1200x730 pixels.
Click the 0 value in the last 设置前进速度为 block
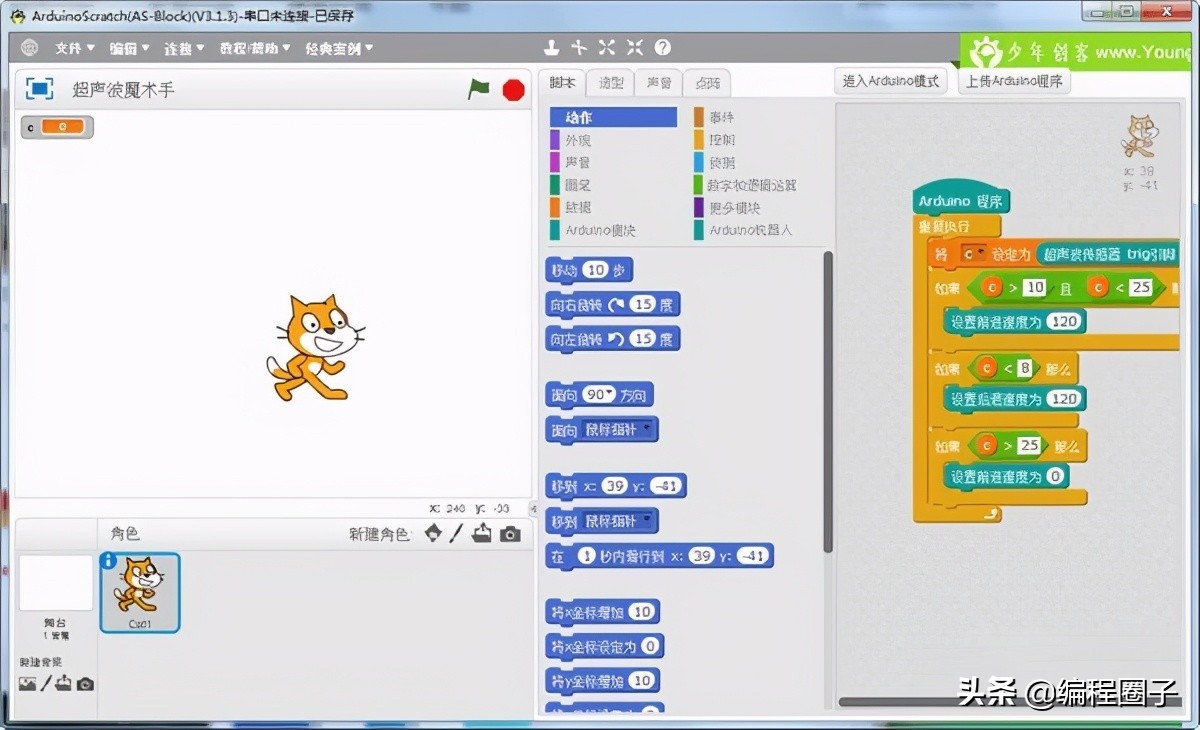(1054, 477)
